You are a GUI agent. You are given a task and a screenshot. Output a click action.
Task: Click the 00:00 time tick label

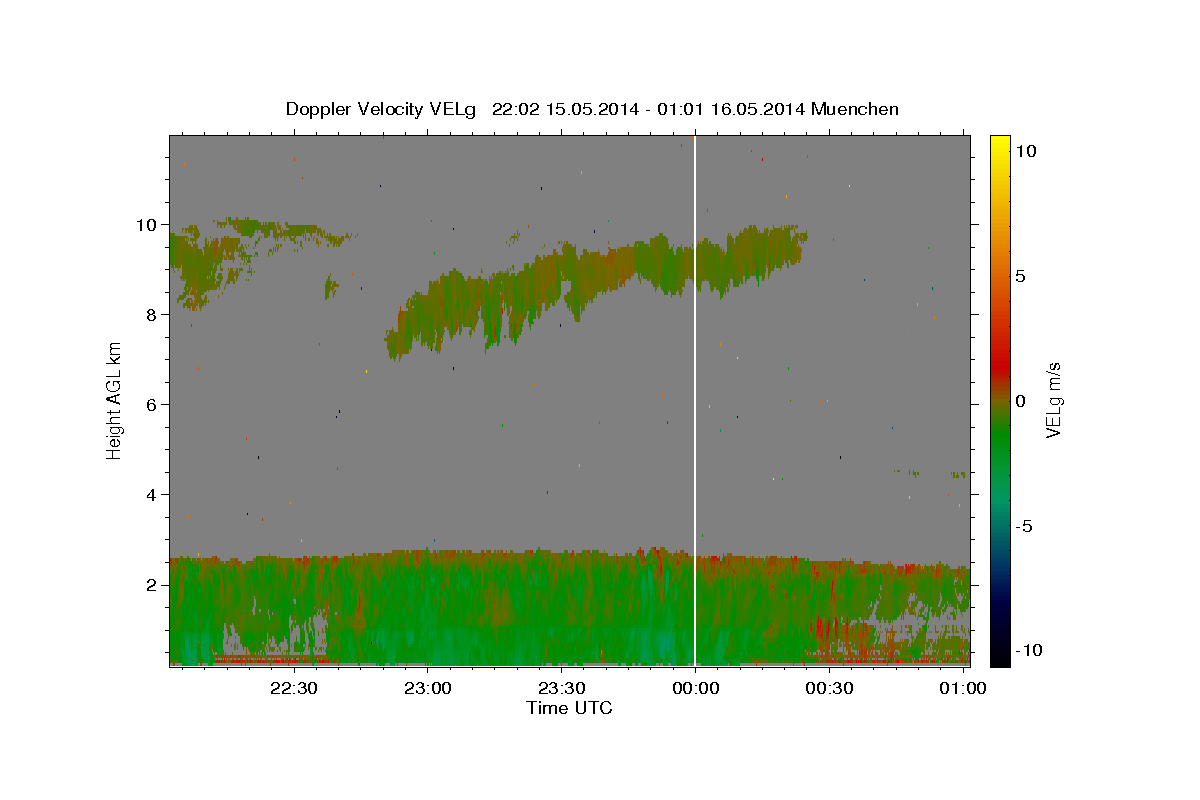696,688
